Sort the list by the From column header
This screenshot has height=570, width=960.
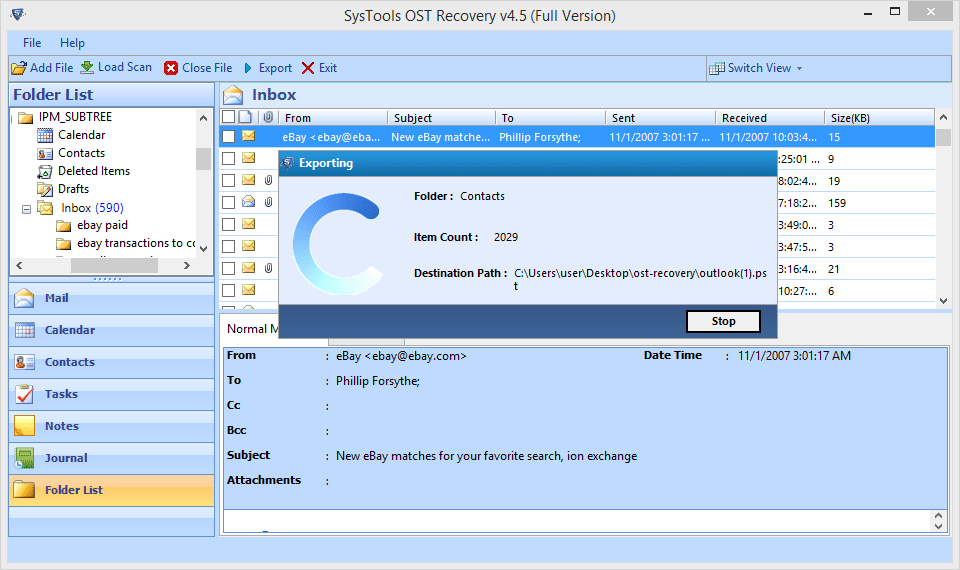333,118
